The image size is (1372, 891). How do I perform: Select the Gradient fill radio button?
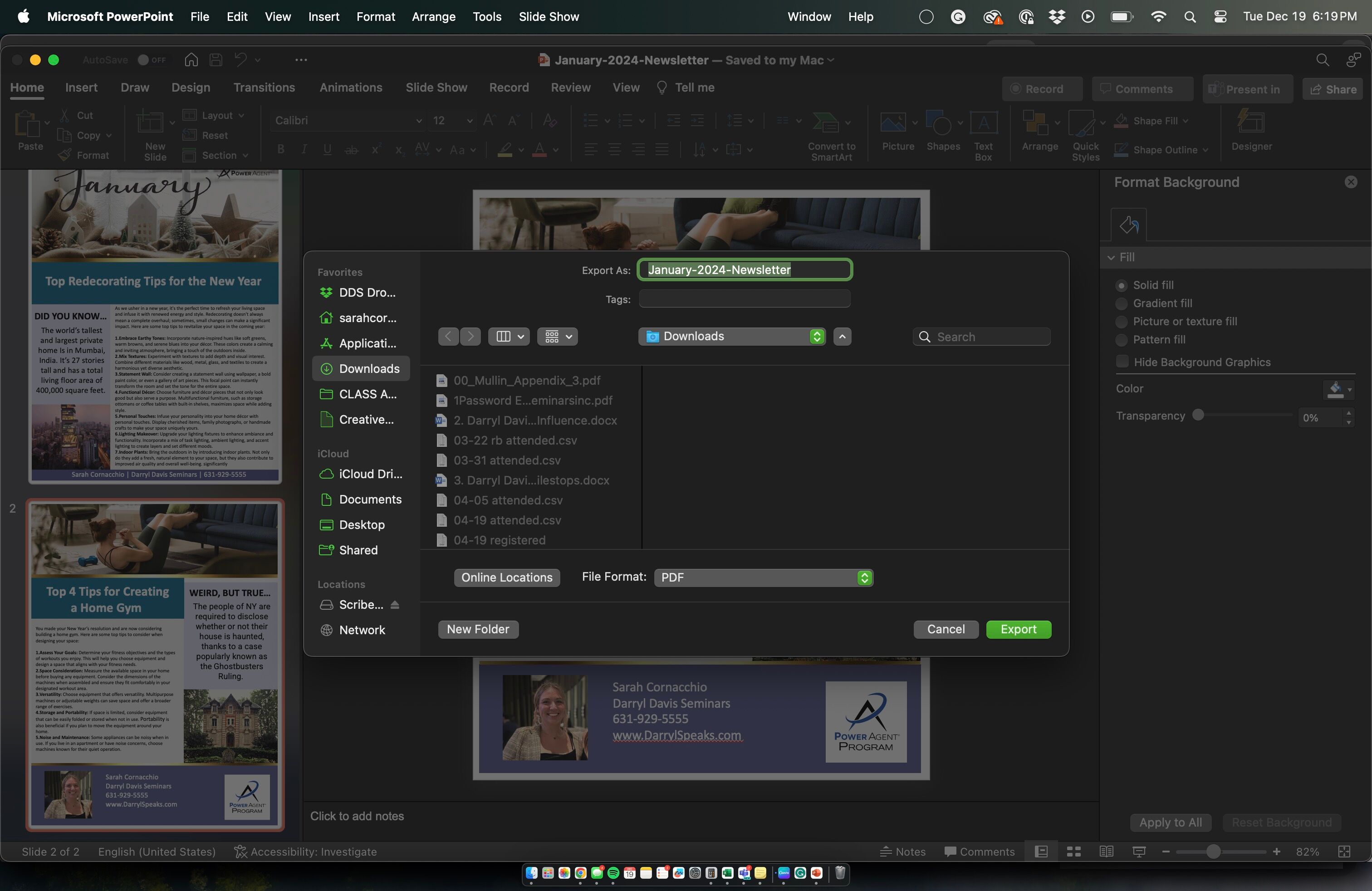[x=1121, y=304]
